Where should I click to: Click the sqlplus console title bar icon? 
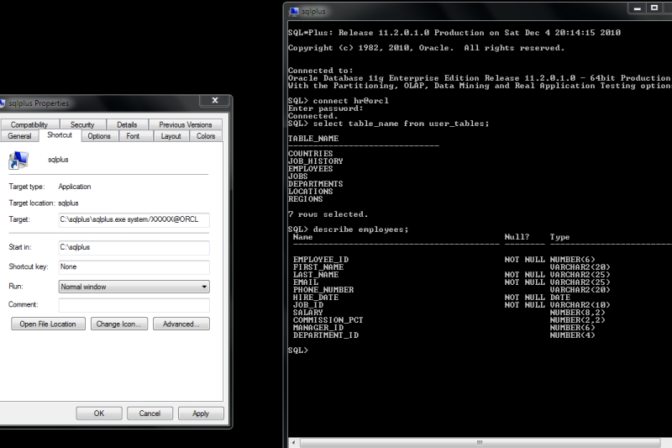294,11
